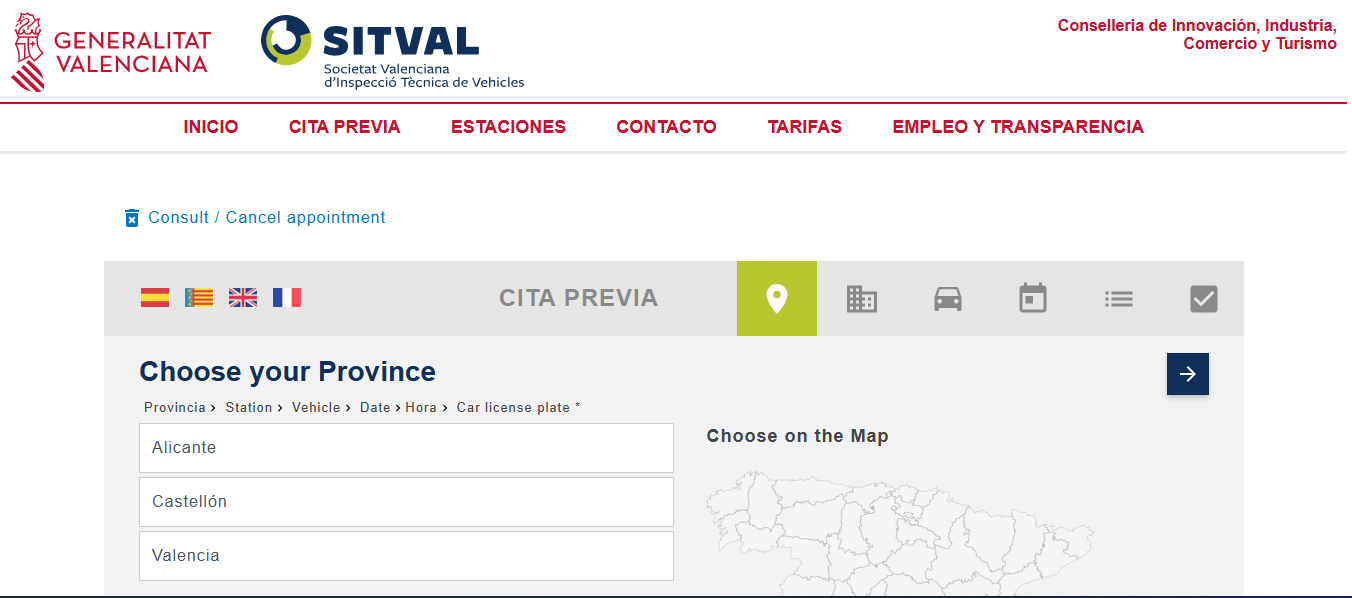Select the French flag language option
The height and width of the screenshot is (598, 1352).
point(287,297)
